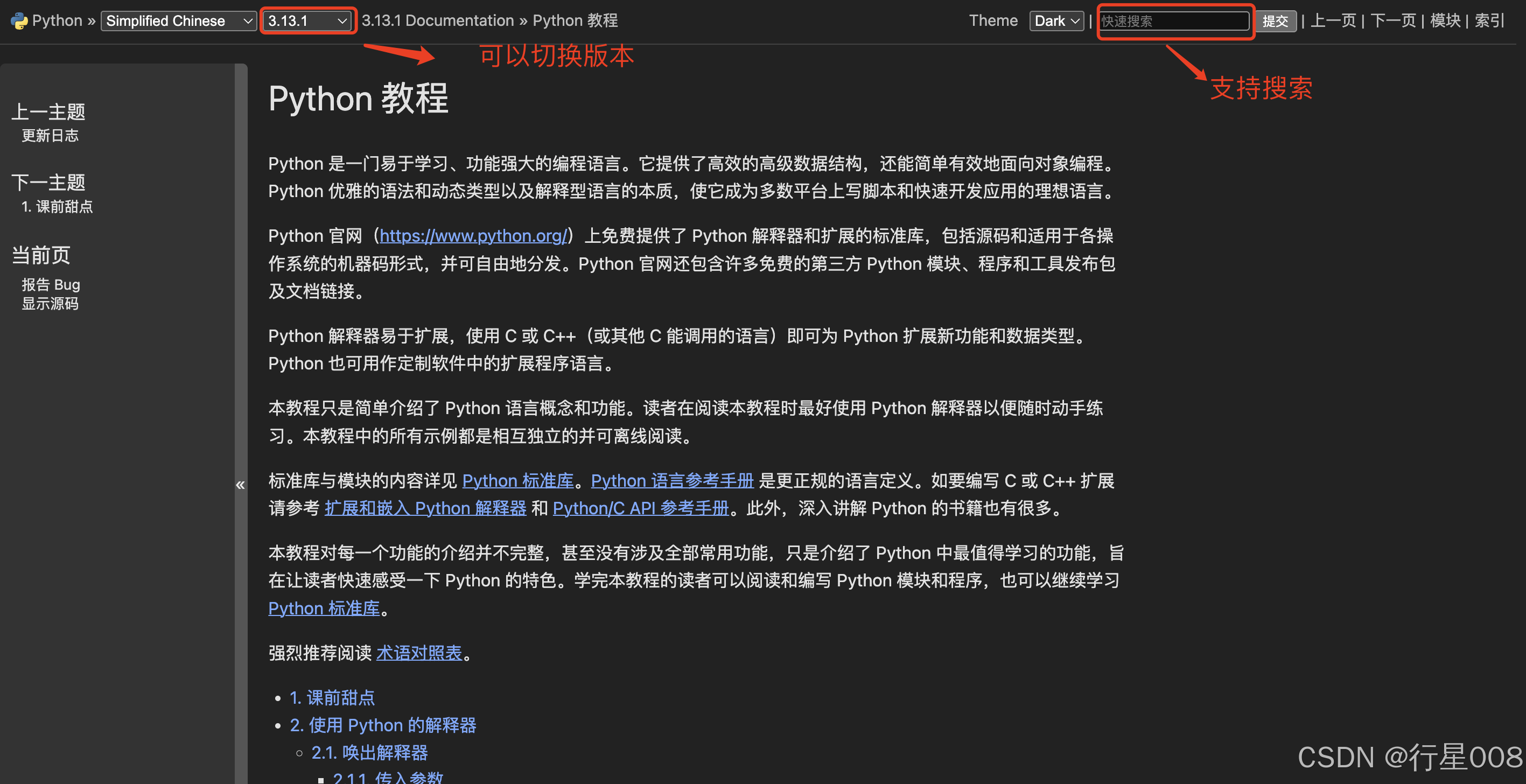
Task: Open the 更新日志 sidebar link
Action: pyautogui.click(x=50, y=136)
